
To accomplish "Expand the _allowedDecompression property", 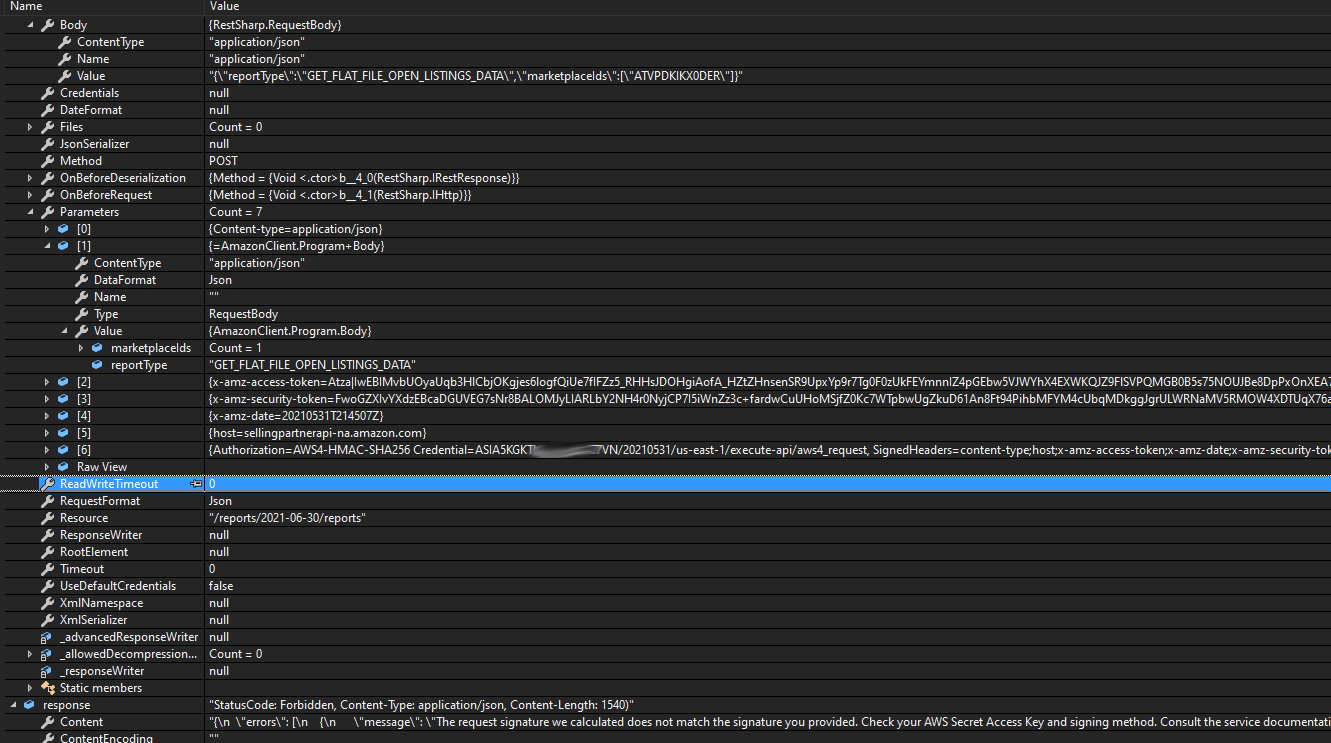I will tap(30, 654).
